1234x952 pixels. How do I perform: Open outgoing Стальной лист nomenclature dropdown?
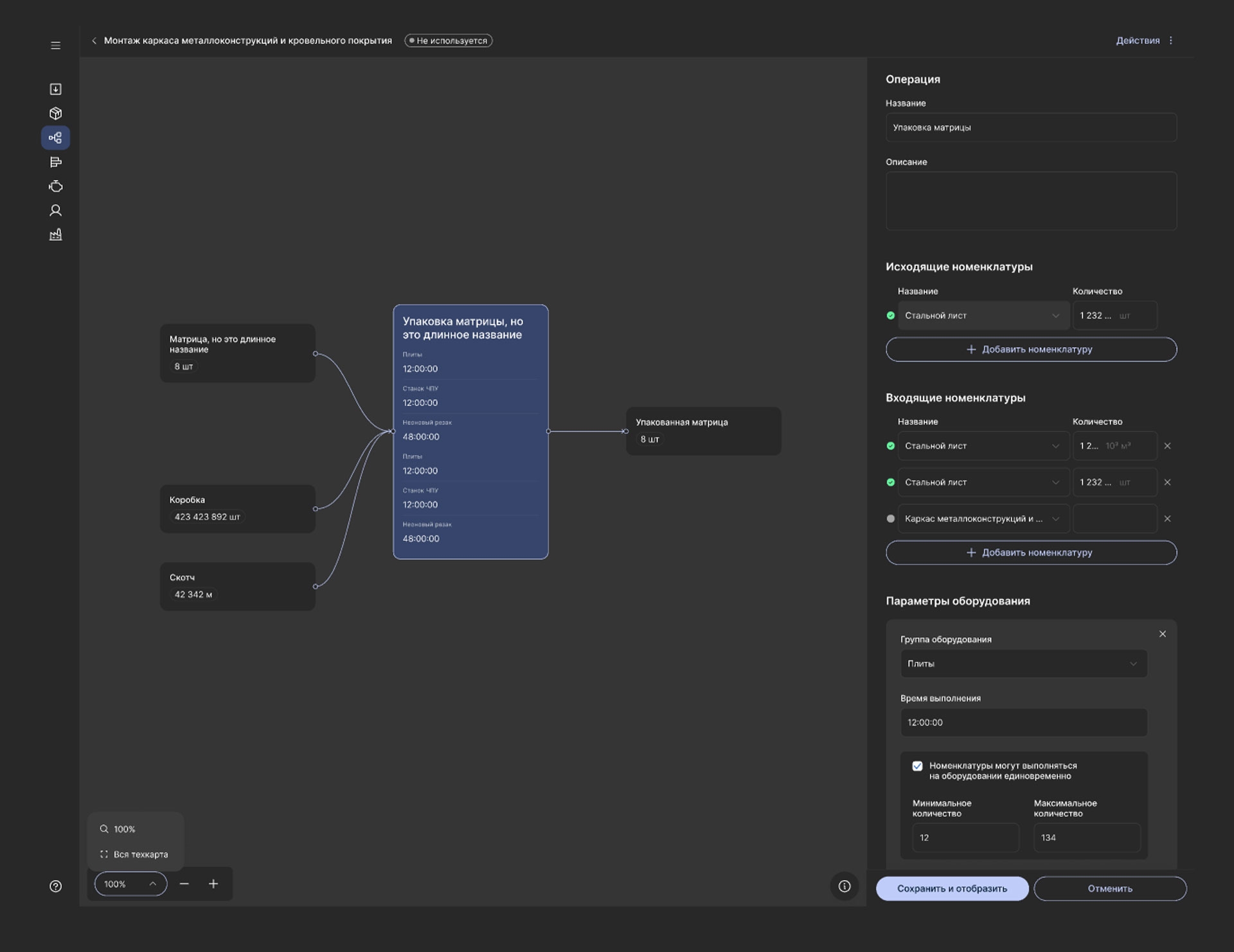click(x=983, y=315)
